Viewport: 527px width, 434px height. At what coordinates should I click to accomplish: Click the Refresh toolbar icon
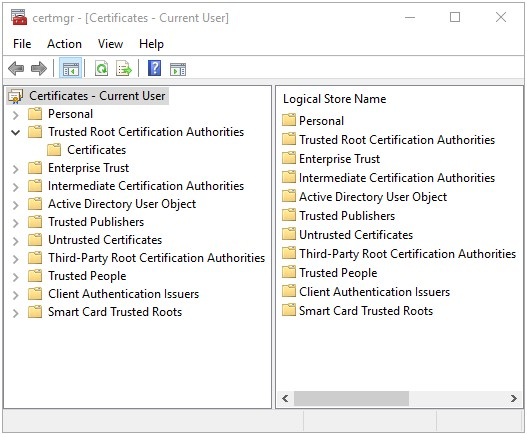[101, 69]
